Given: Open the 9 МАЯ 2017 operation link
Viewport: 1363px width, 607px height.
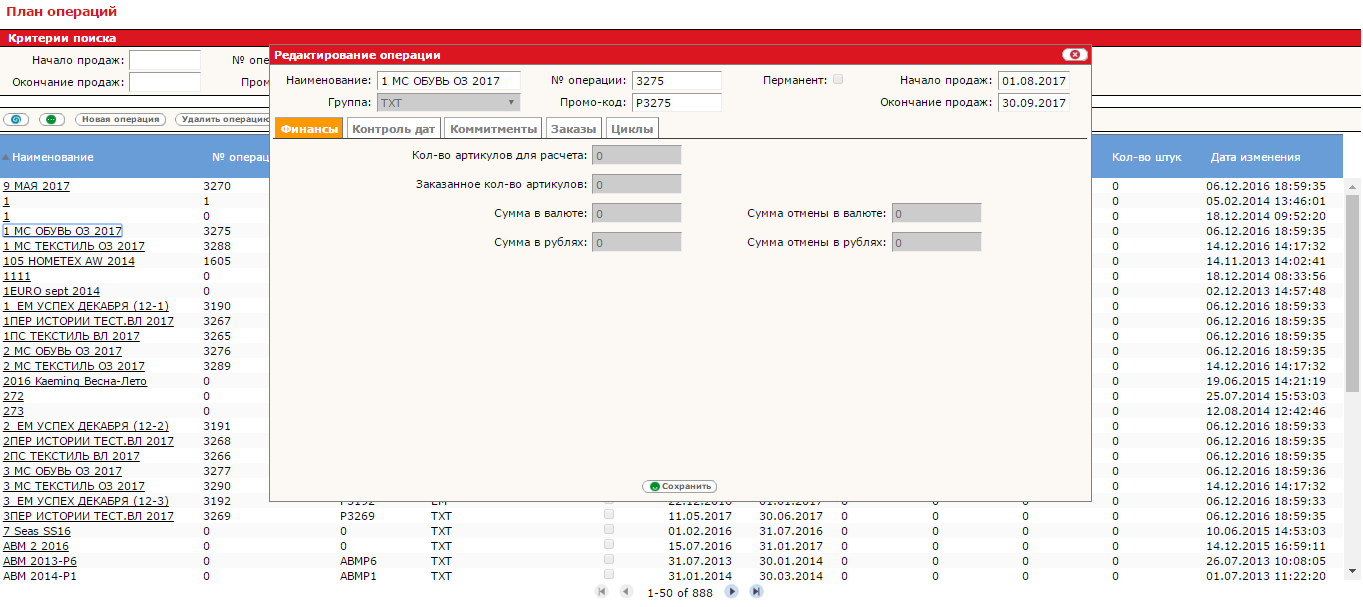Looking at the screenshot, I should [x=36, y=186].
